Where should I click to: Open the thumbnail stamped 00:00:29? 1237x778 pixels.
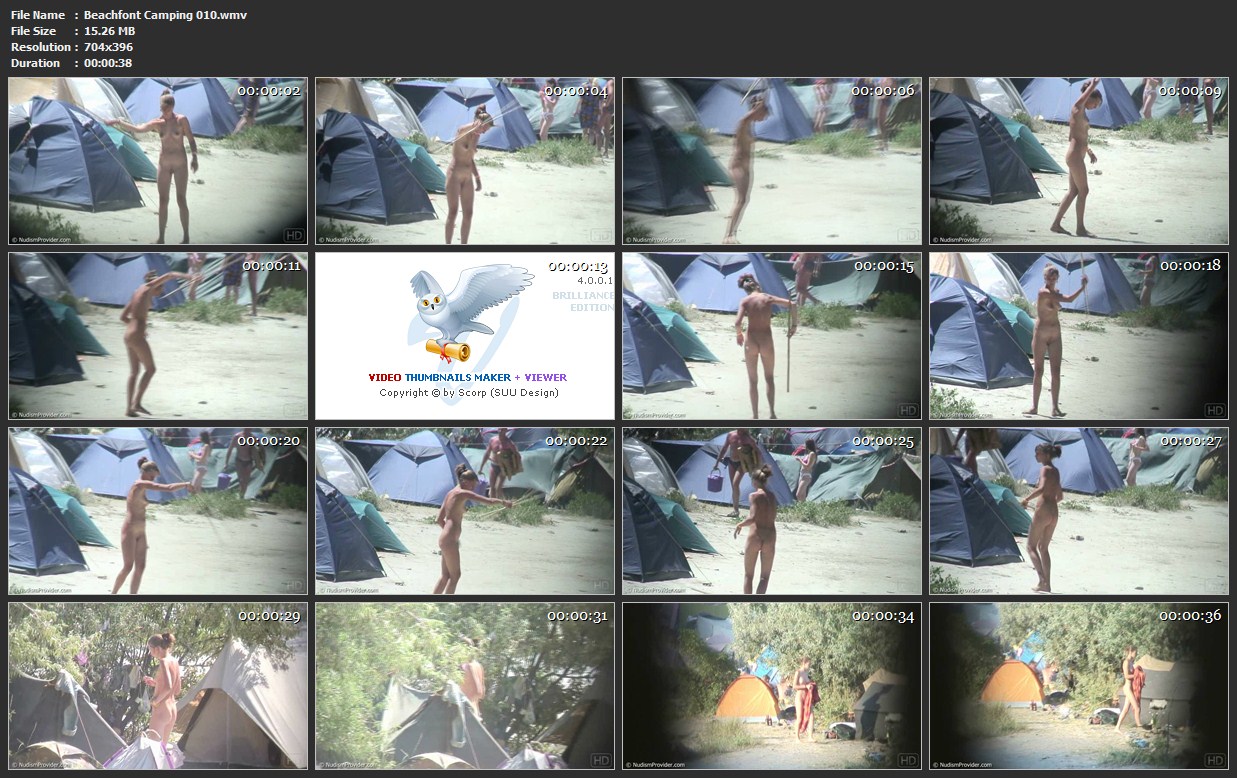click(158, 685)
